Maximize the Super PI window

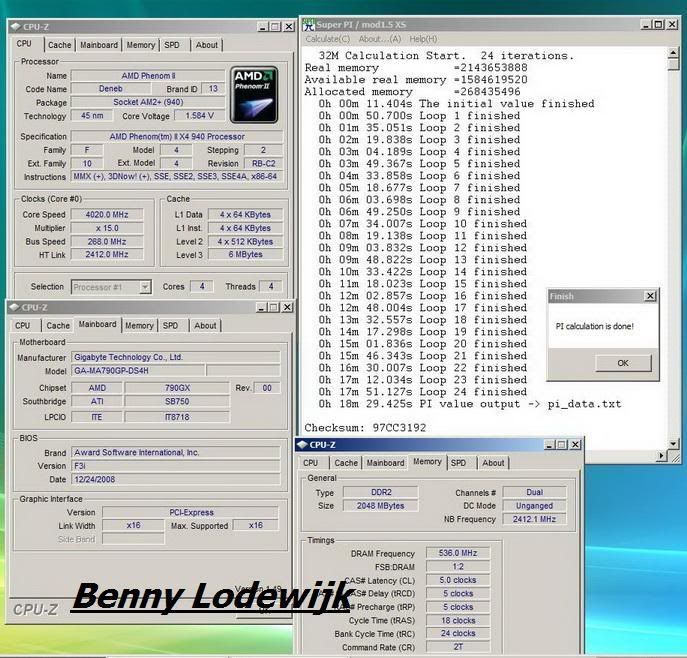pos(659,25)
